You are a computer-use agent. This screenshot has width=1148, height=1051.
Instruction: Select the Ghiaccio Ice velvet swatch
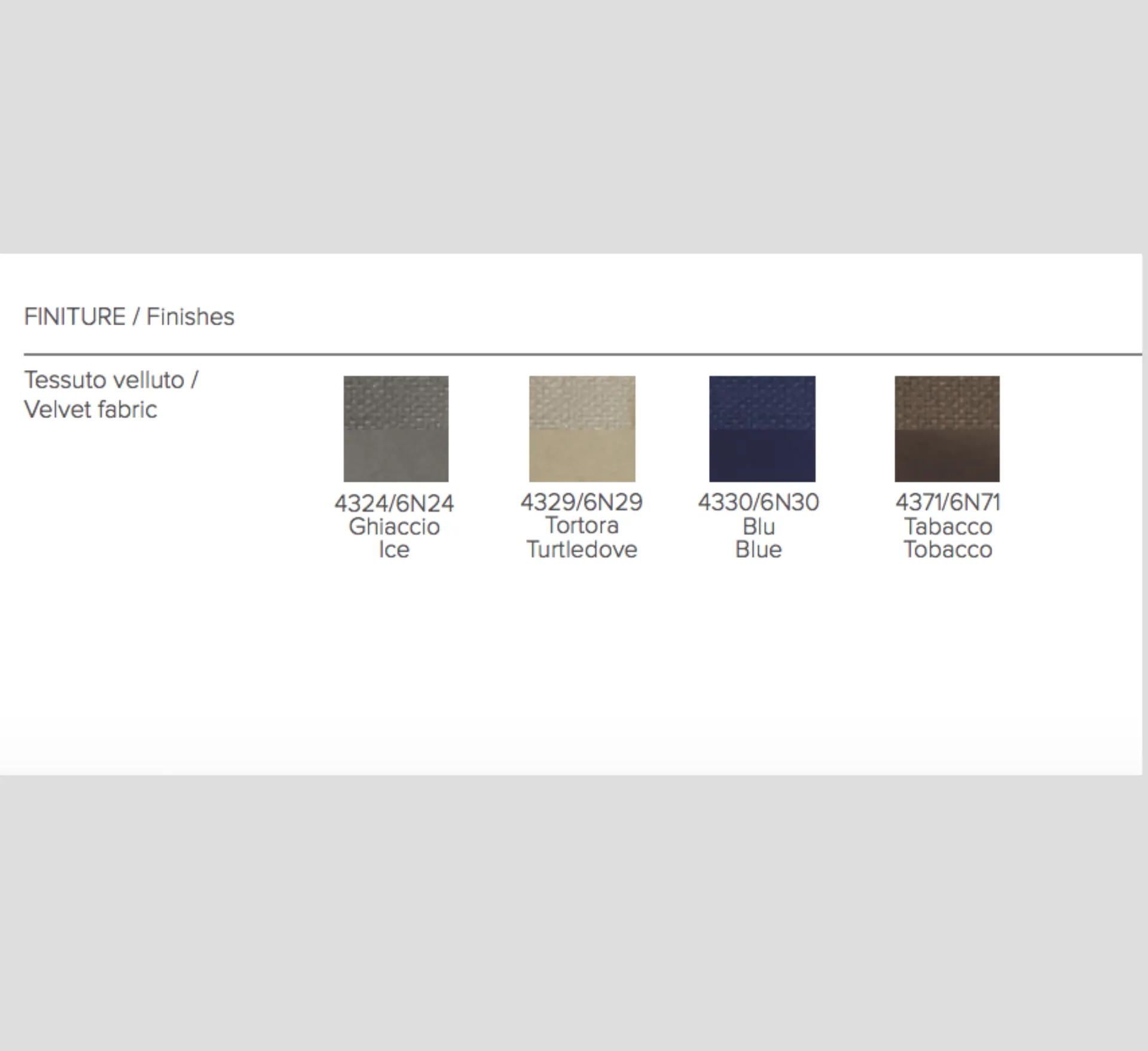[396, 429]
